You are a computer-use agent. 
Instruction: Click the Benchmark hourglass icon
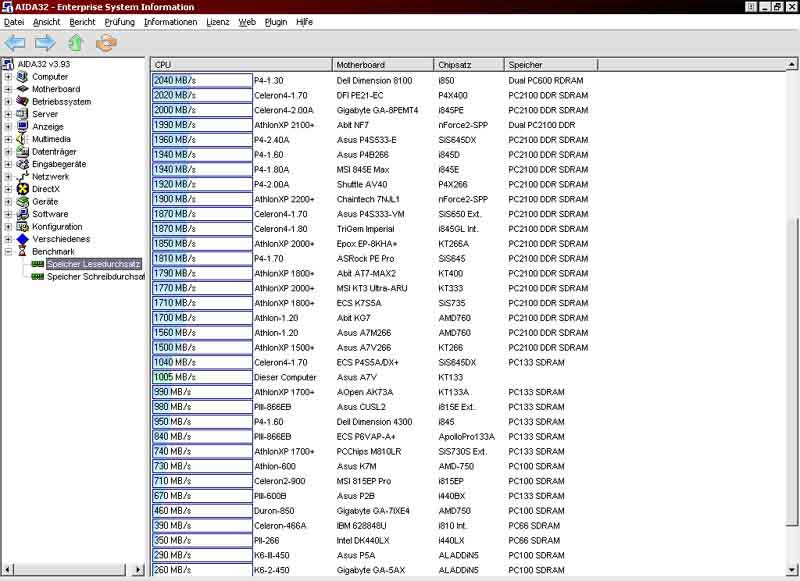(22, 251)
